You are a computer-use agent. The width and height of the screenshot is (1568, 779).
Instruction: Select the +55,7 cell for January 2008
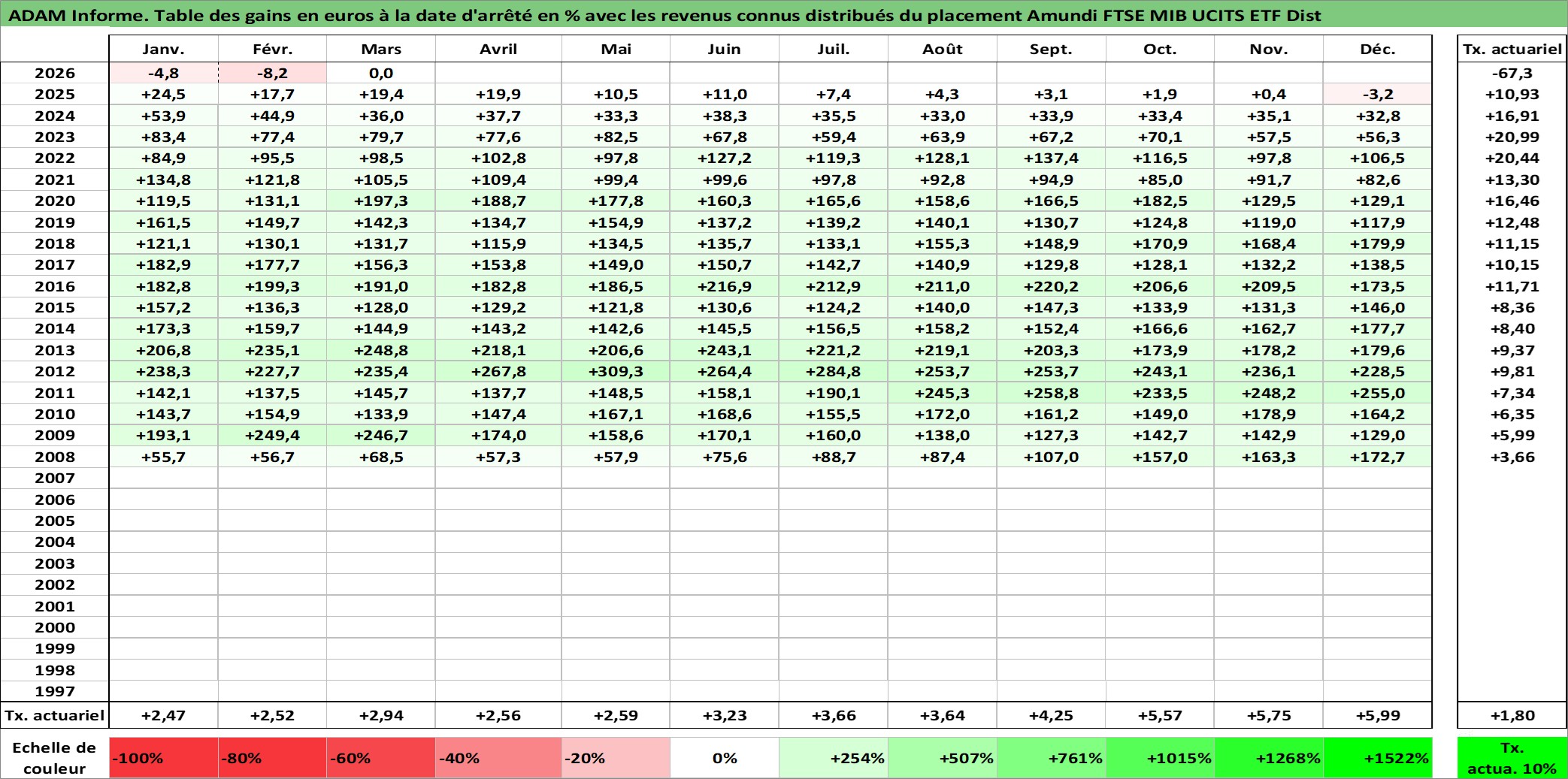pos(163,457)
